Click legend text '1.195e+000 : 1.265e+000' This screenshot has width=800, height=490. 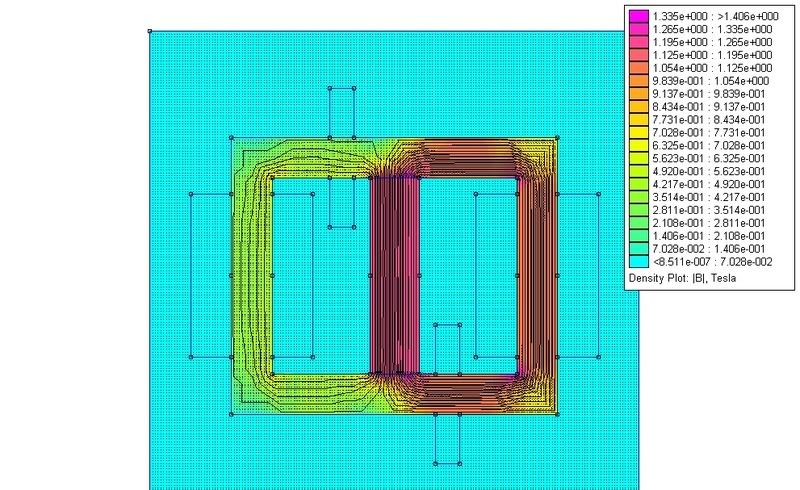(x=713, y=42)
